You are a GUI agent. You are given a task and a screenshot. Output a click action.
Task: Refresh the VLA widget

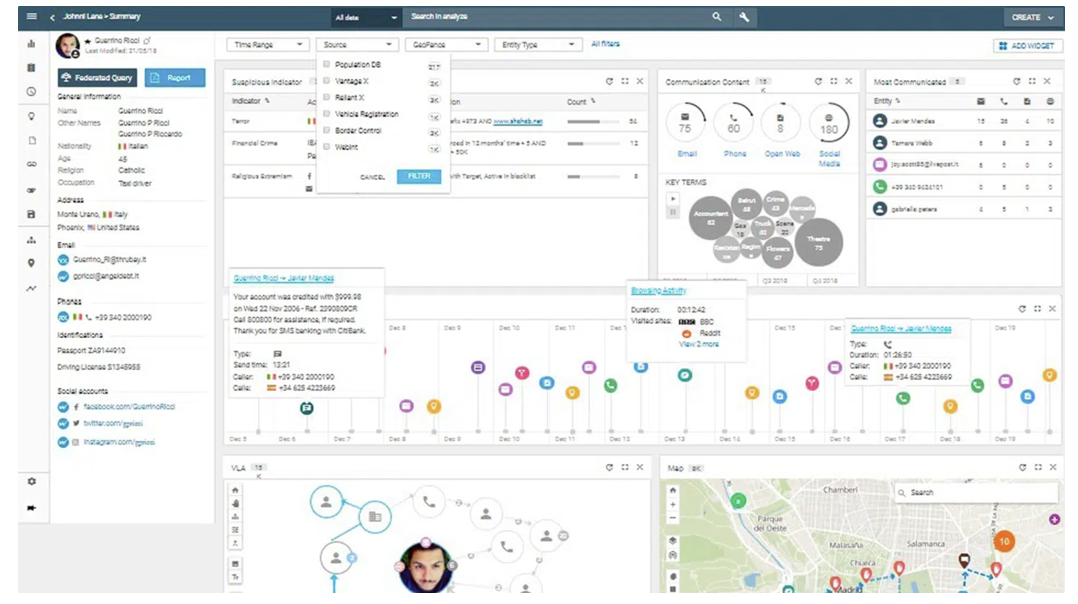coord(609,467)
